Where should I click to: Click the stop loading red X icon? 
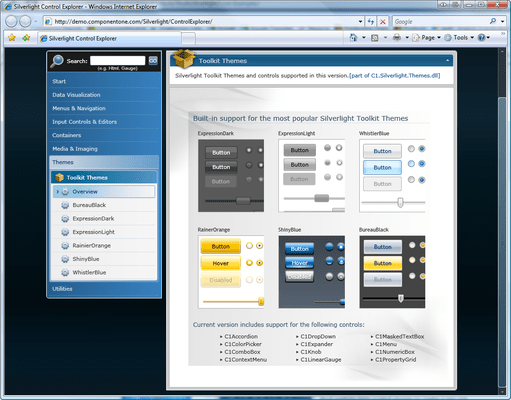coord(383,22)
